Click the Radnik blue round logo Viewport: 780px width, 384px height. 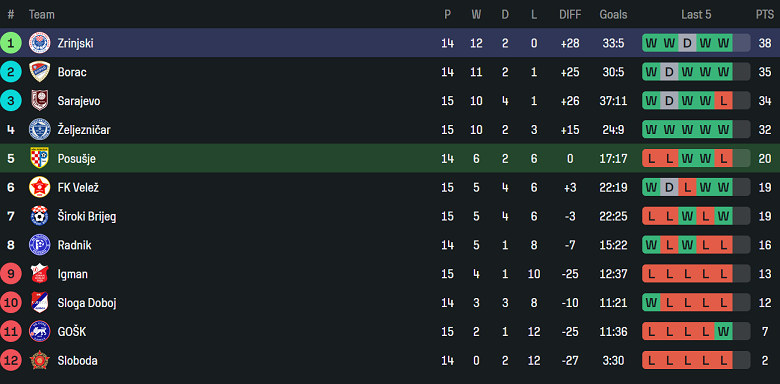(x=39, y=245)
